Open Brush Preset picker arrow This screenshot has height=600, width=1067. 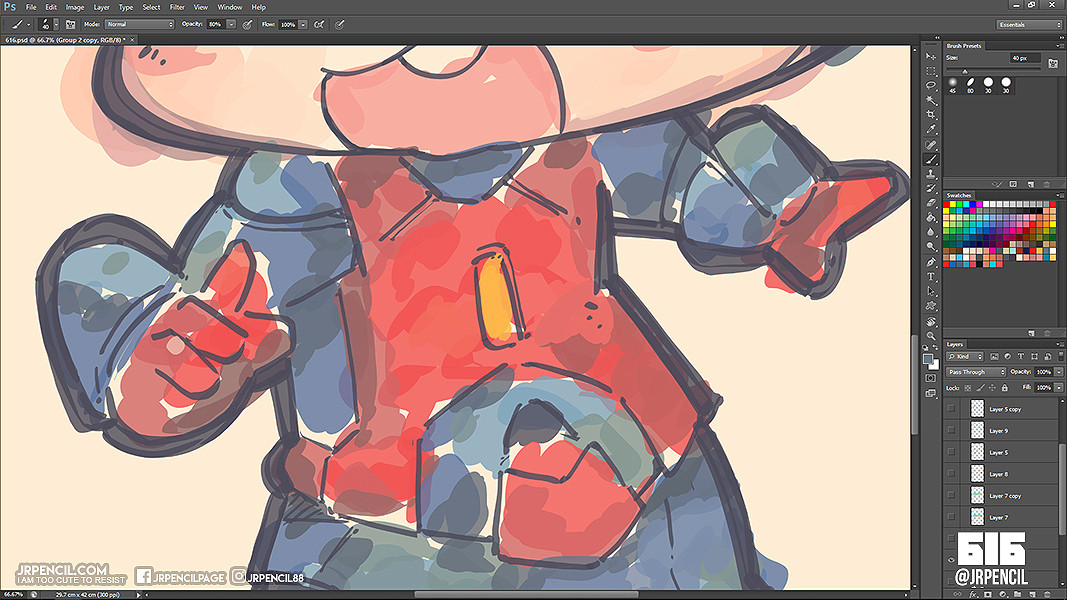56,24
